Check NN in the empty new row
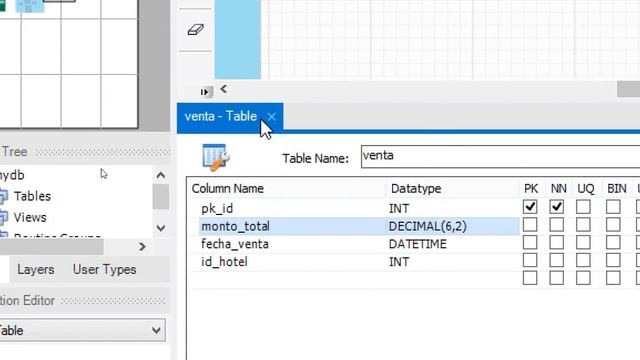 pyautogui.click(x=557, y=278)
